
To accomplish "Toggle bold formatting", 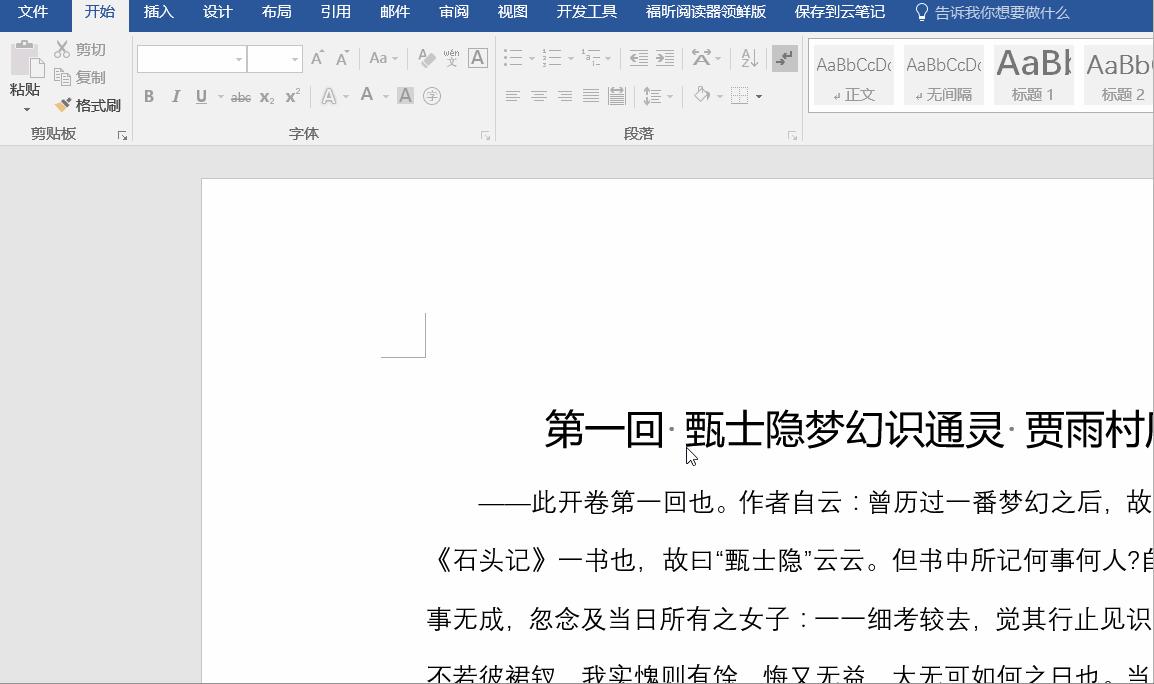I will tap(149, 96).
